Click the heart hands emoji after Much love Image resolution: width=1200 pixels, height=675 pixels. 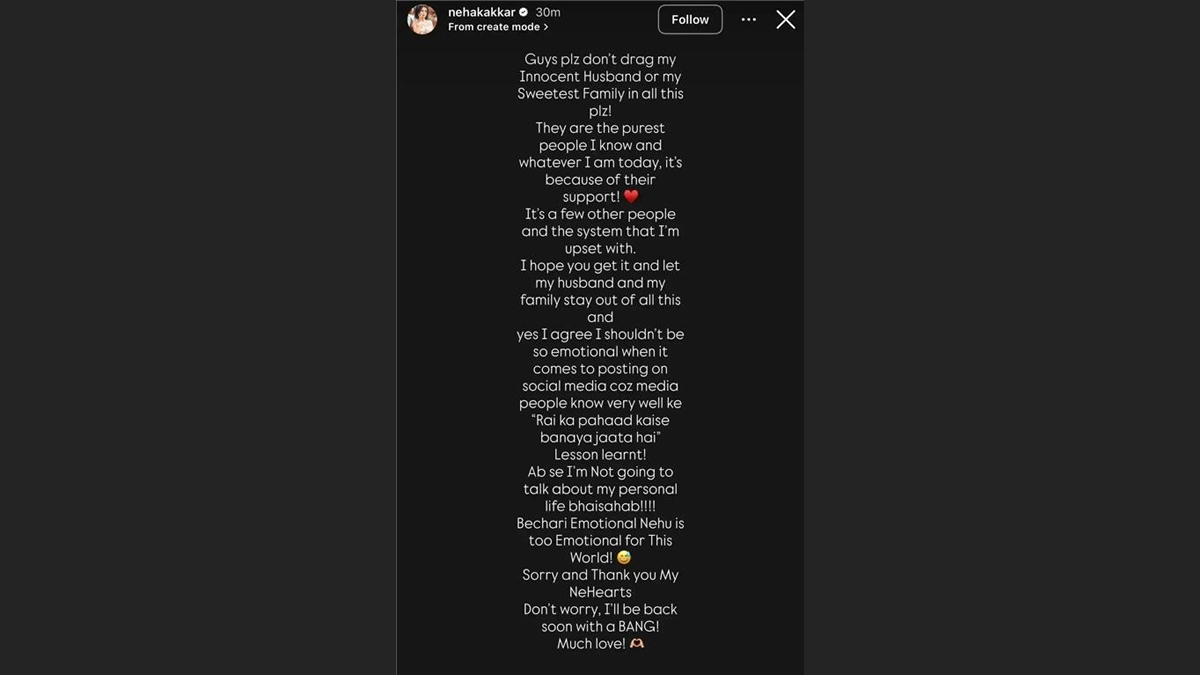[x=636, y=644]
